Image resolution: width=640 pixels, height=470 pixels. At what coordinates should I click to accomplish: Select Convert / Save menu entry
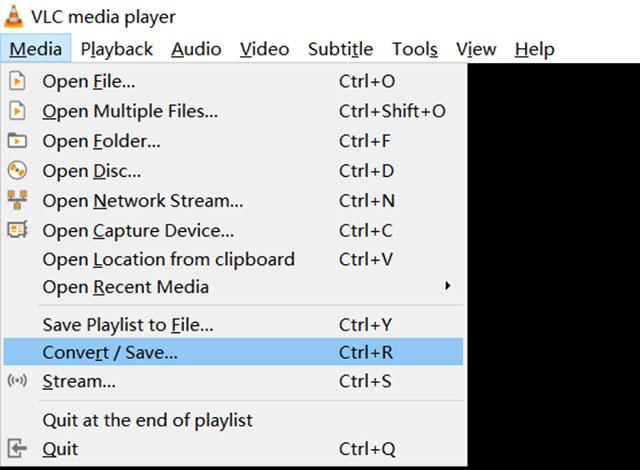(x=110, y=352)
